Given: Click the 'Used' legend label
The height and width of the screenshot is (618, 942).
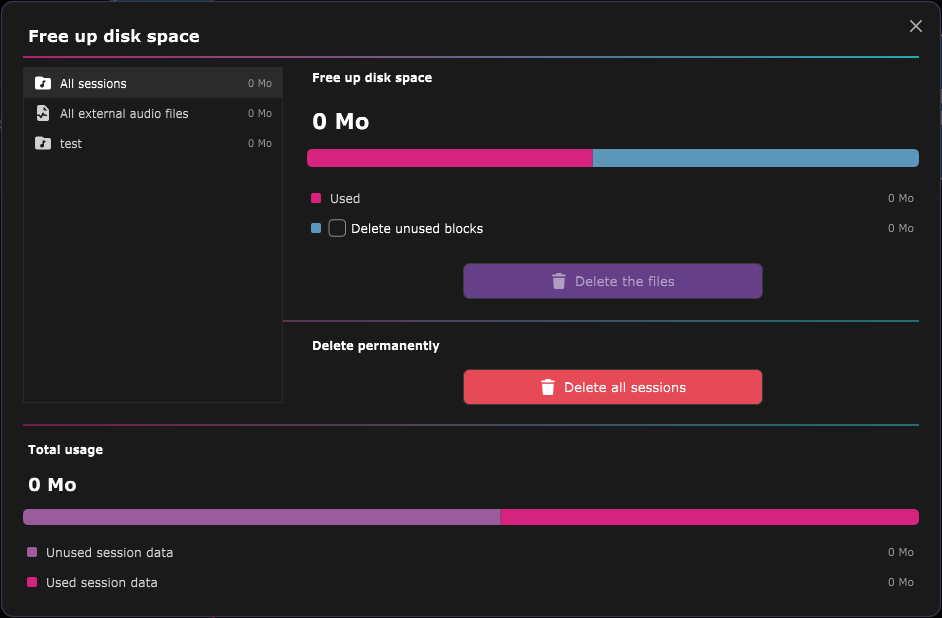Looking at the screenshot, I should pyautogui.click(x=345, y=198).
